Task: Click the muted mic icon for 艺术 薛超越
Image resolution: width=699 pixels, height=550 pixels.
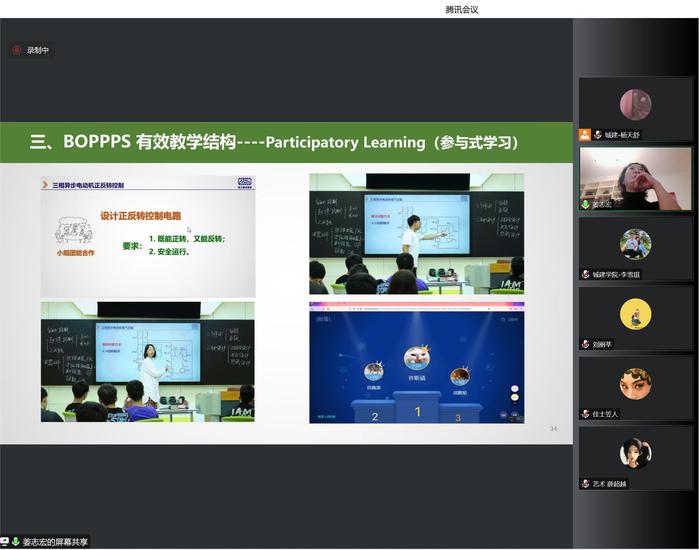Action: (x=586, y=484)
